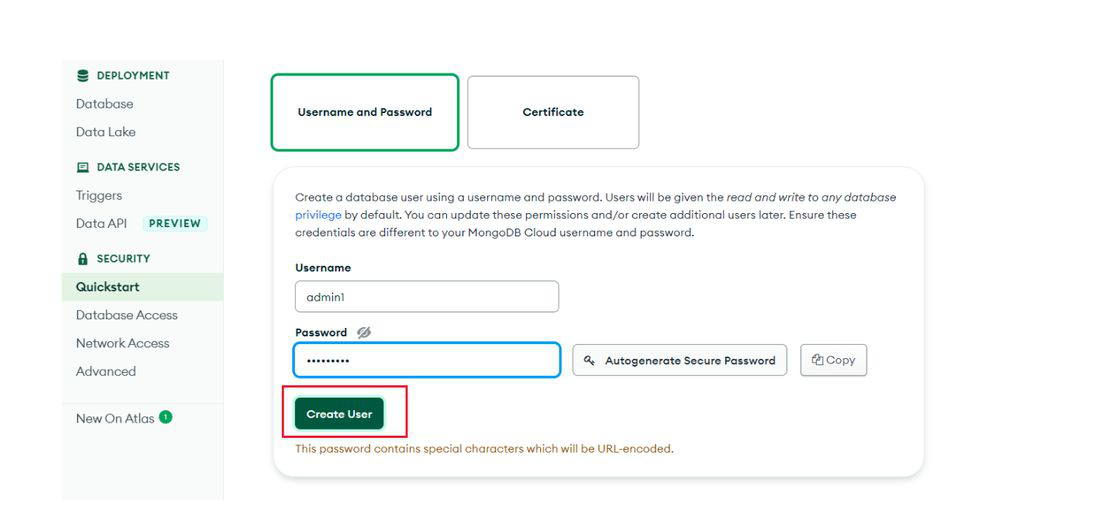
Task: Open Data API preview page
Action: pyautogui.click(x=102, y=224)
